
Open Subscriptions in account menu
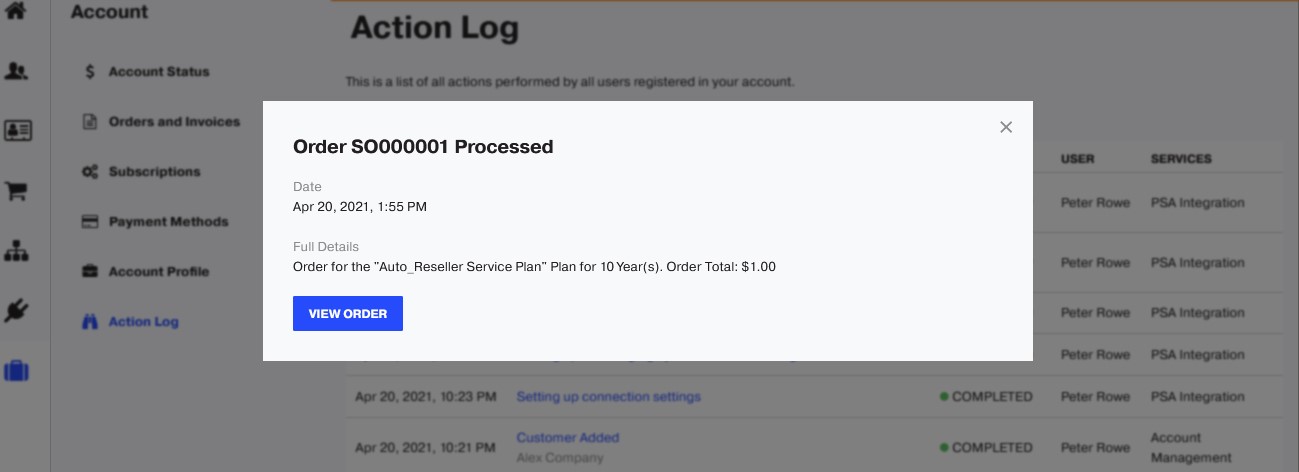[x=154, y=172]
